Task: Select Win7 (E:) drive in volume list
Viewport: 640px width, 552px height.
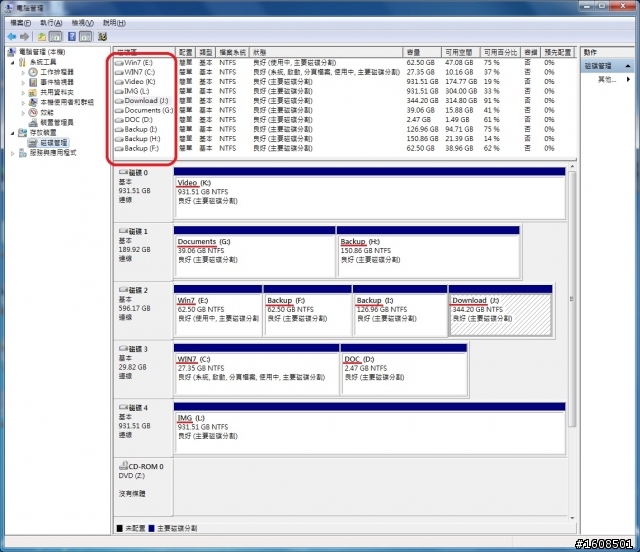Action: 134,62
